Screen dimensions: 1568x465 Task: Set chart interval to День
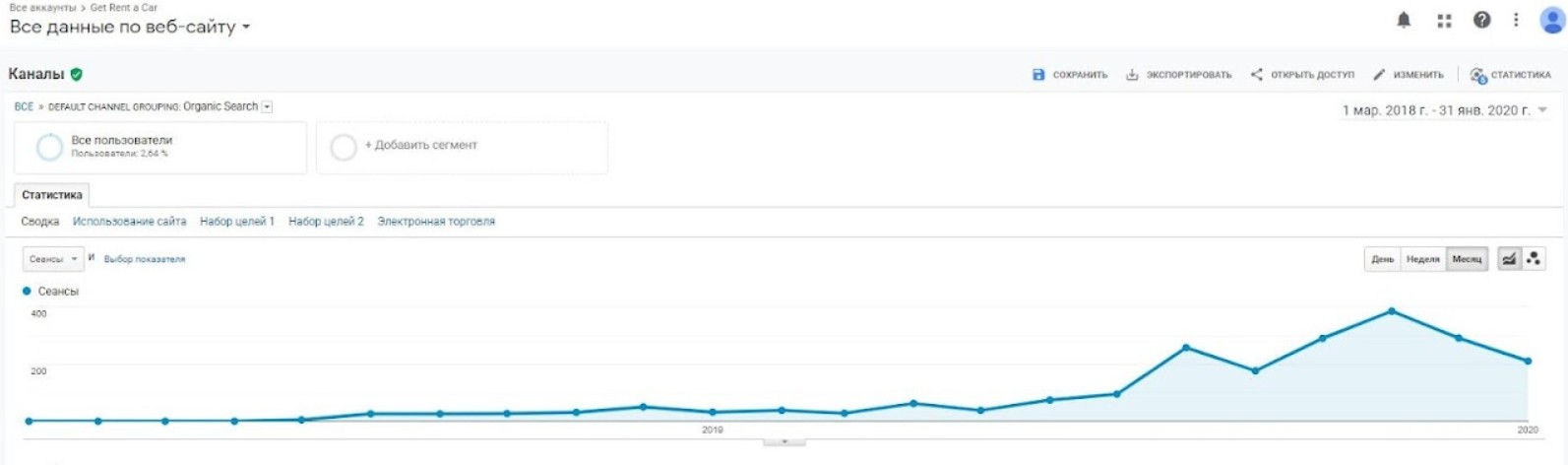click(1383, 259)
